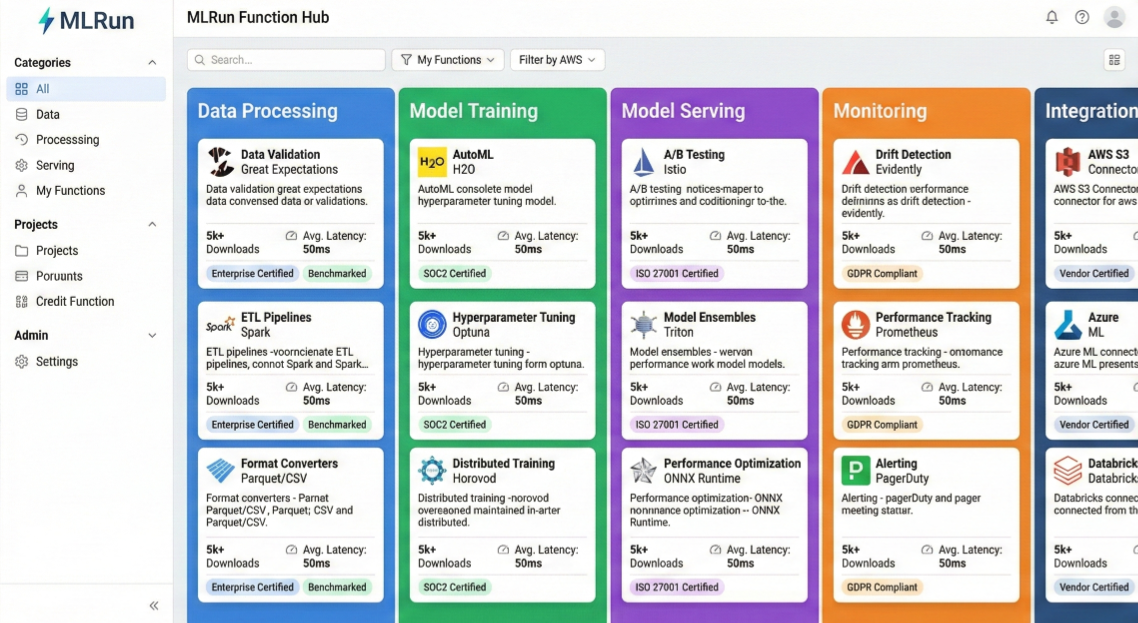Viewport: 1138px width, 623px height.
Task: Switch layout with the grid view icon
Action: (x=1114, y=60)
